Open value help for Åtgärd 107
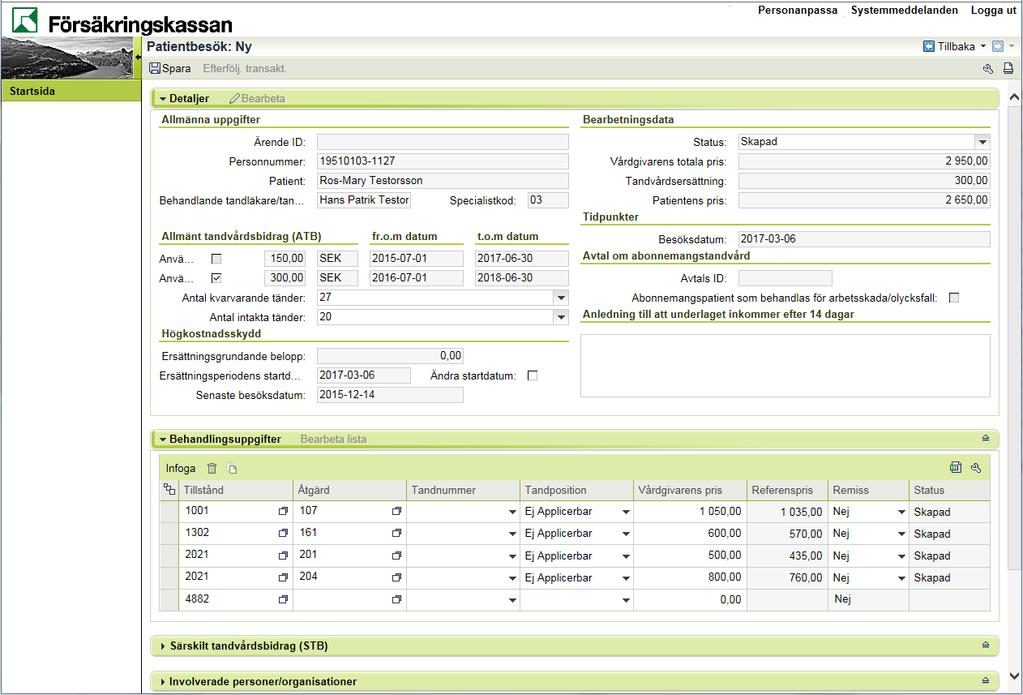The width and height of the screenshot is (1023, 695). coord(397,512)
